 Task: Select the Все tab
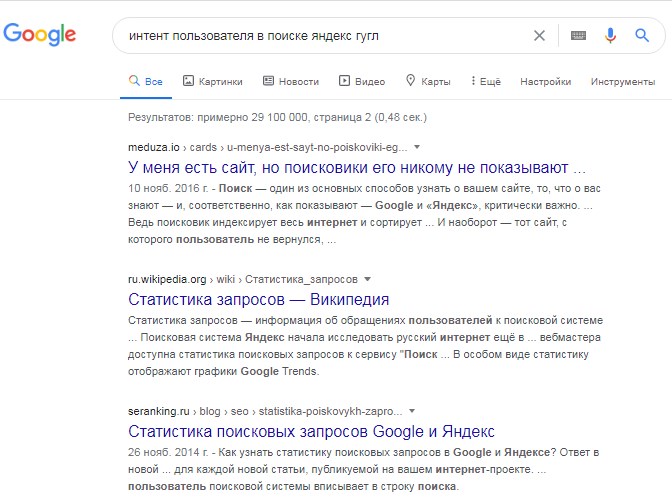pyautogui.click(x=146, y=81)
